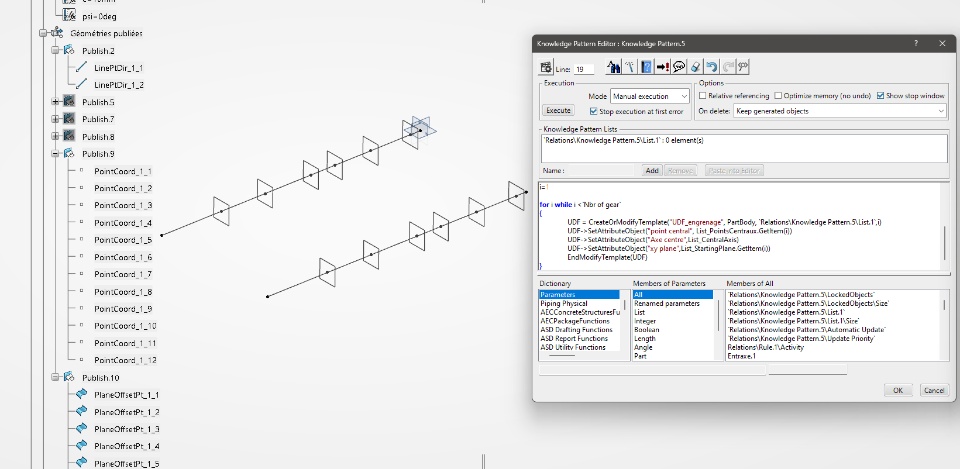Click the Members of All list scrollbar
Screen dimensions: 960x469
945,325
